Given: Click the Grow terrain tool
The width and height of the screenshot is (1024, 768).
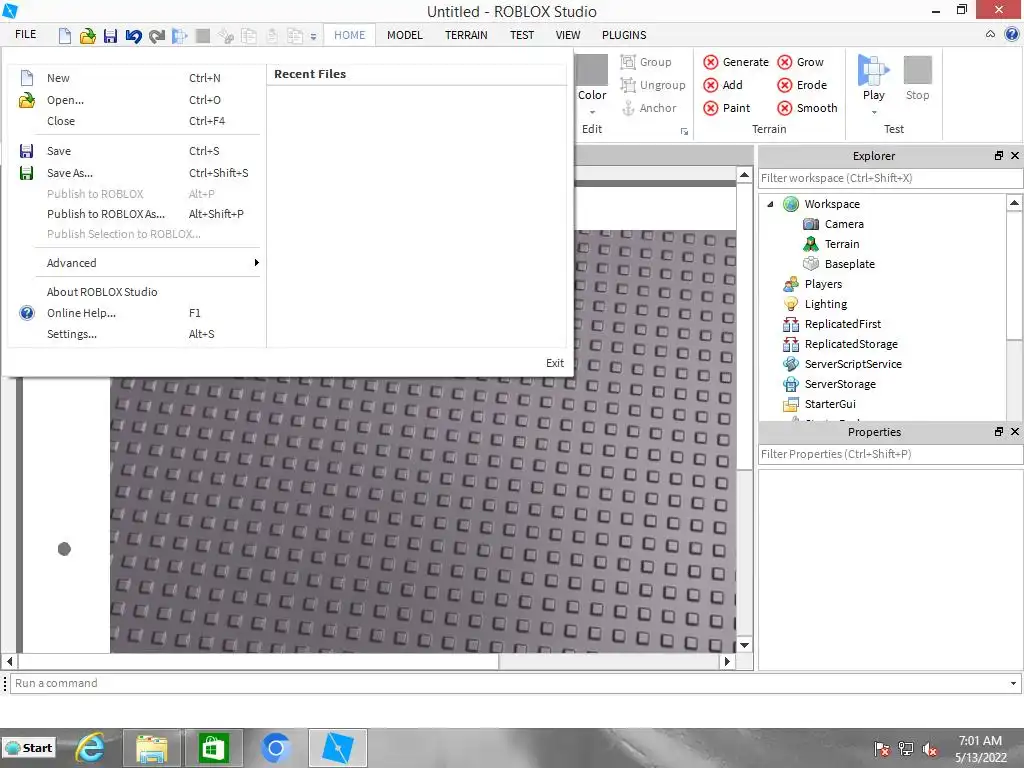Looking at the screenshot, I should coord(800,62).
